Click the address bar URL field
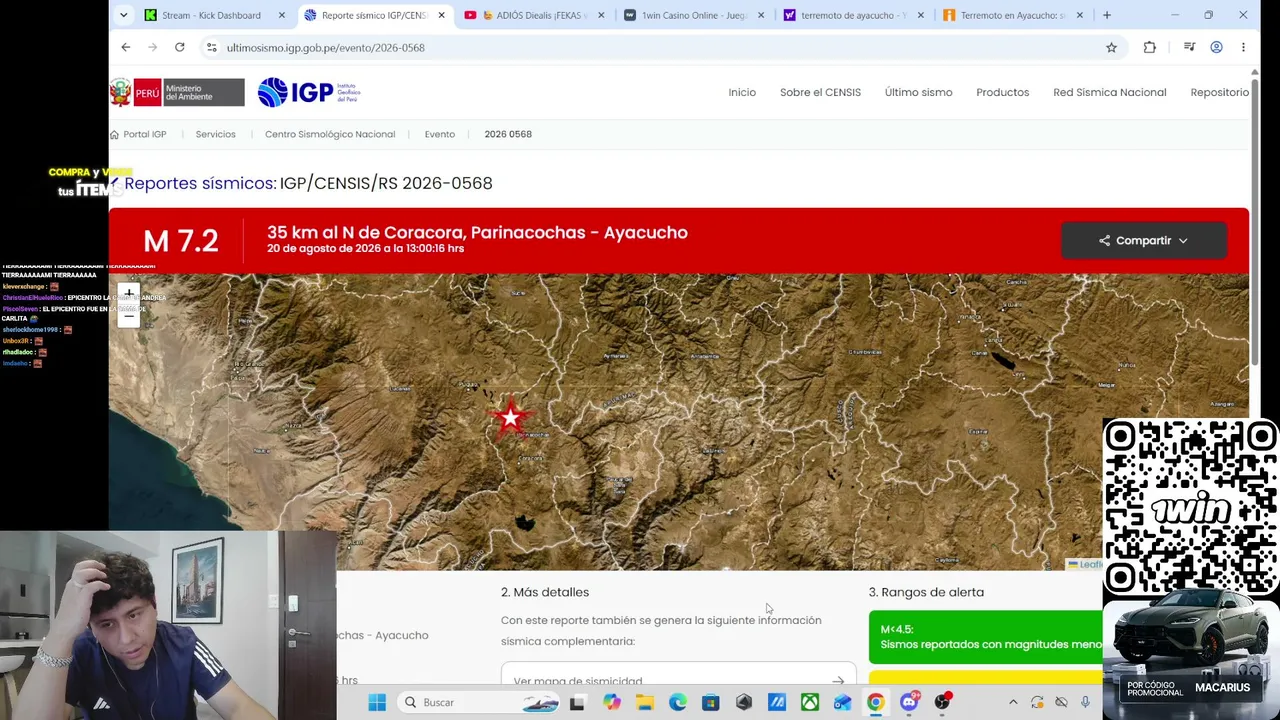The width and height of the screenshot is (1280, 720). tap(650, 47)
